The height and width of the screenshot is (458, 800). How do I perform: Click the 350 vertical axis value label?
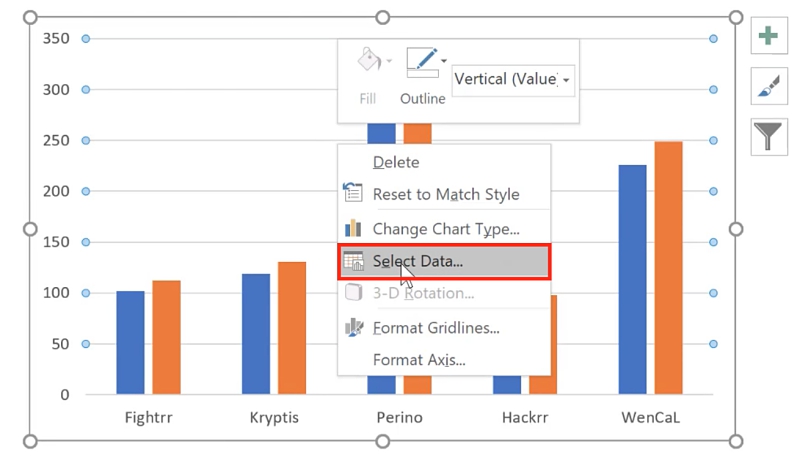tap(56, 39)
